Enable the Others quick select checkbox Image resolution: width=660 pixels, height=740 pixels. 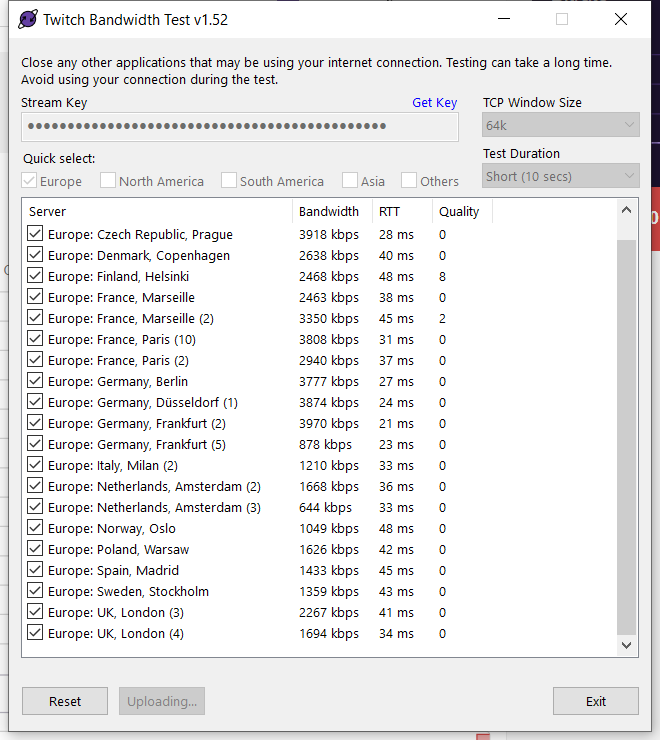tap(409, 180)
